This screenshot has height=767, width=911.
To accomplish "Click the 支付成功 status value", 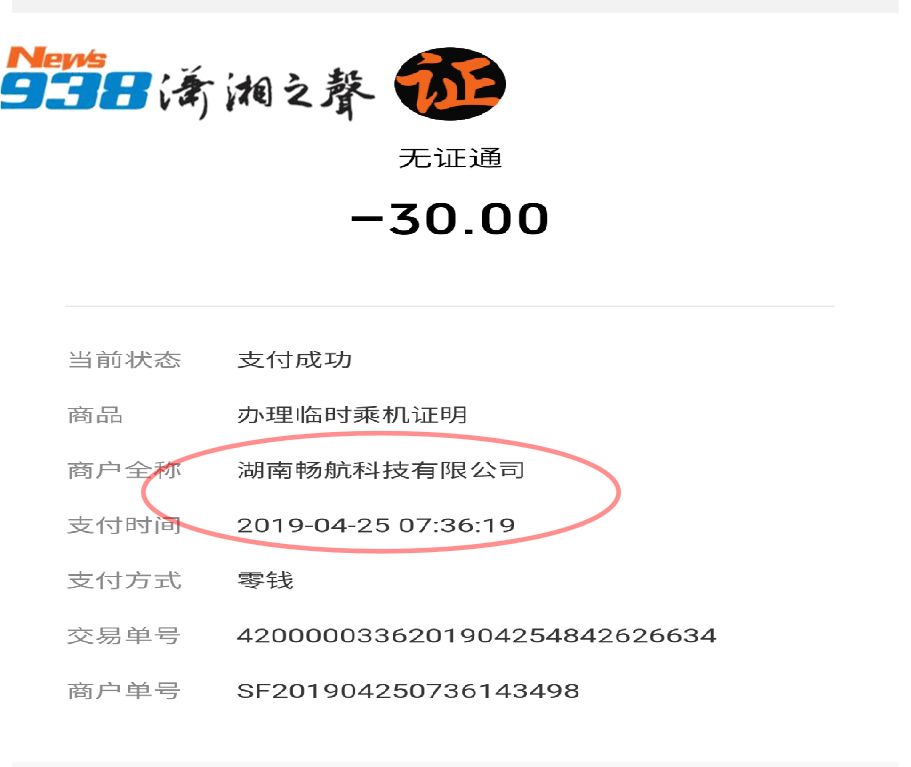I will (x=295, y=360).
